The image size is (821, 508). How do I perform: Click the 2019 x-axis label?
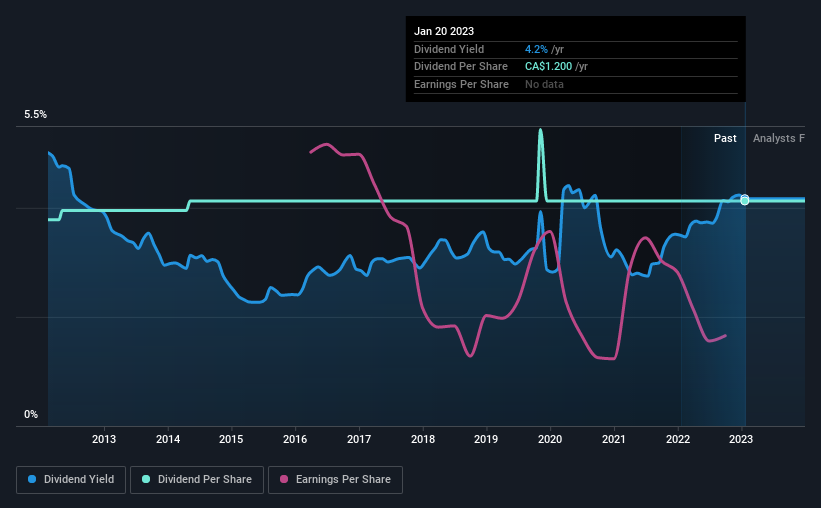(x=486, y=439)
